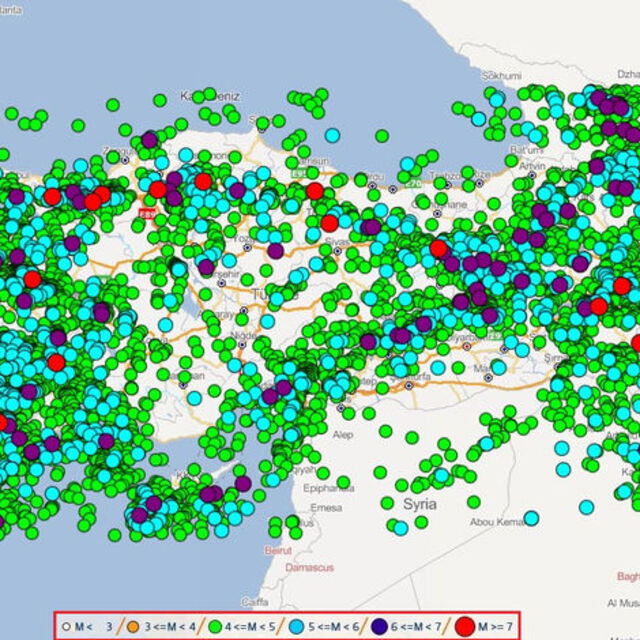Select the dark blue 6<=M<7 legend circle
This screenshot has width=640, height=640.
click(380, 627)
